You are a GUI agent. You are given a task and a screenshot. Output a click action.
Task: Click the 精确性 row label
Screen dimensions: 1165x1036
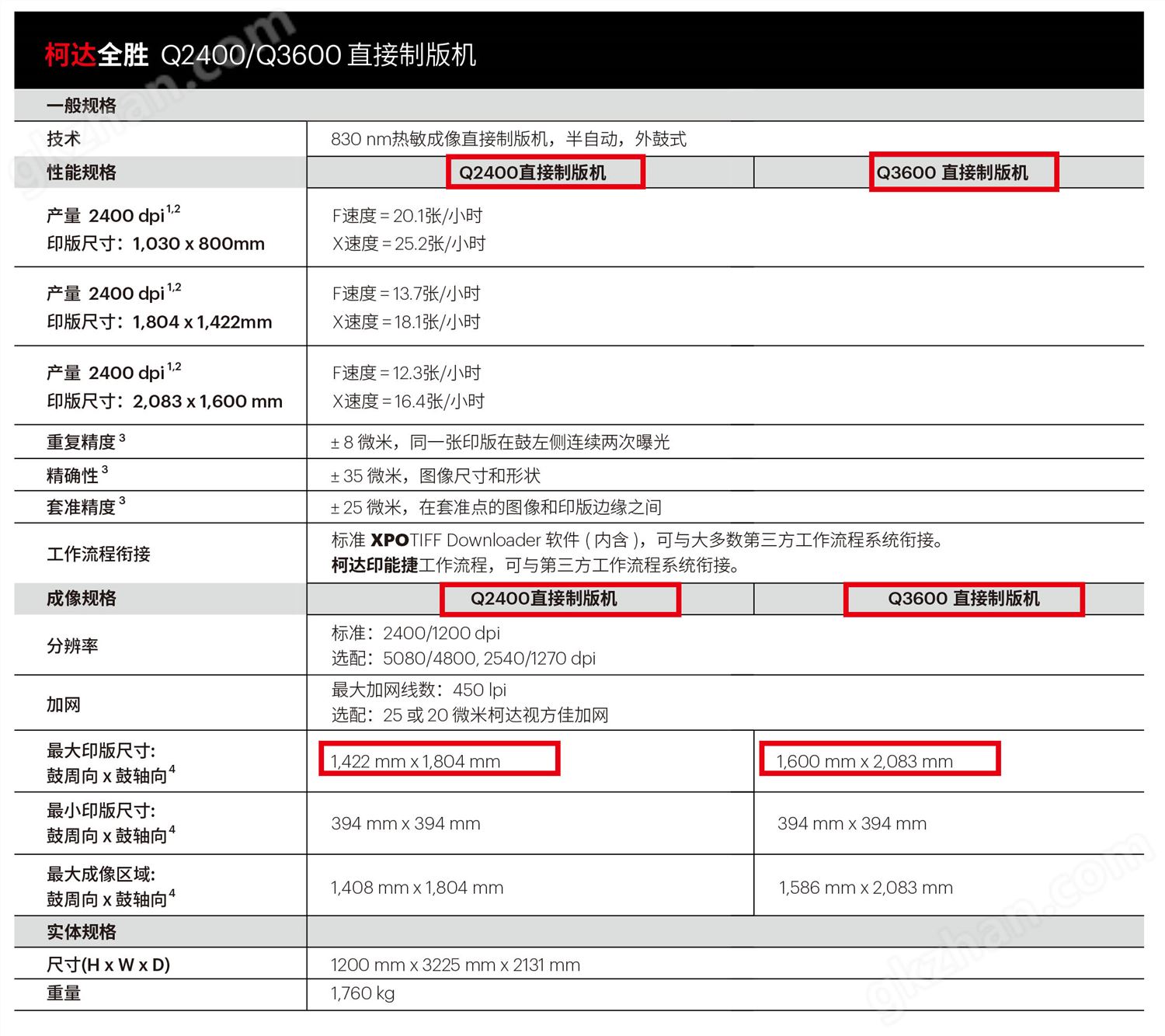[77, 475]
